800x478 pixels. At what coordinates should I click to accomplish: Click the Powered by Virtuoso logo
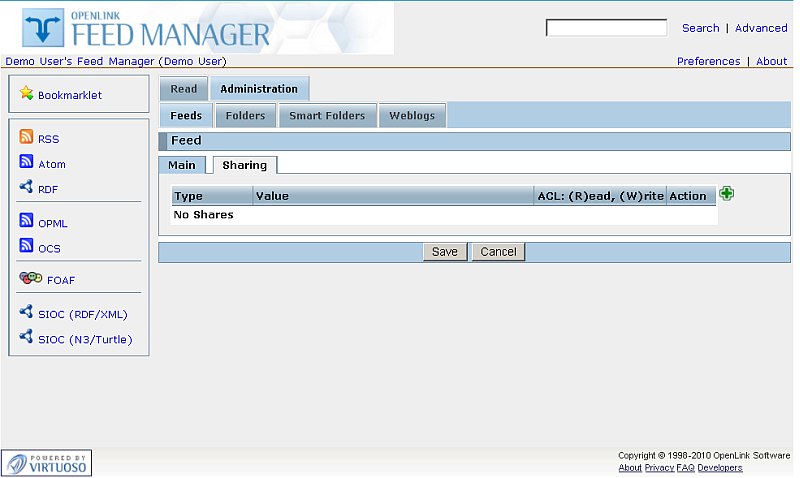tap(47, 463)
